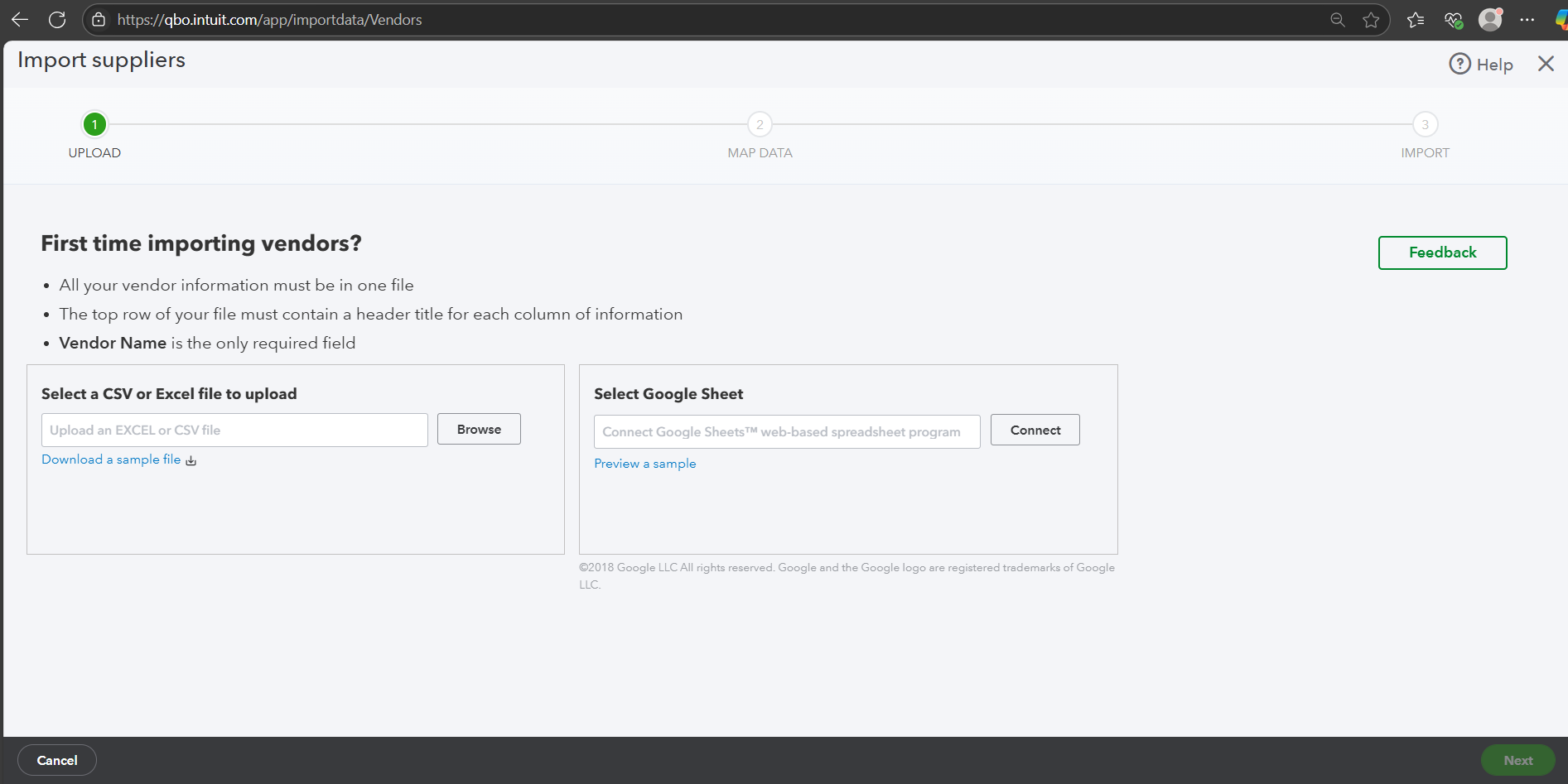Image resolution: width=1568 pixels, height=784 pixels.
Task: Browse for a file to upload
Action: pos(479,430)
